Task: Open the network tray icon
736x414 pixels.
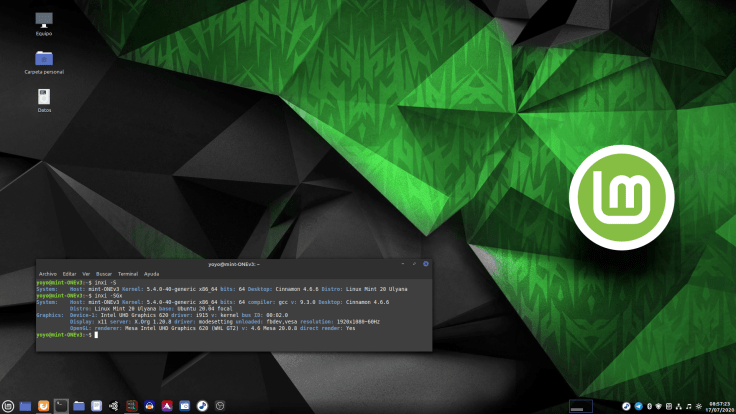Action: [x=679, y=406]
